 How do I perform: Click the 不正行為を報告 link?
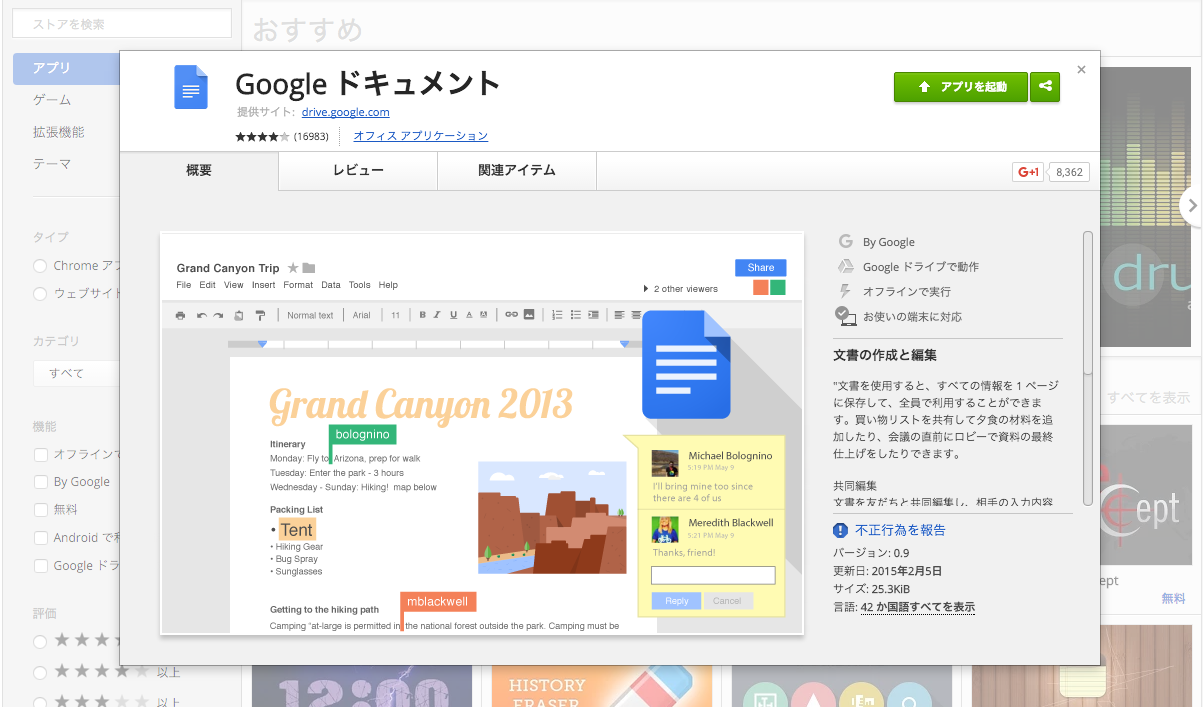[901, 530]
